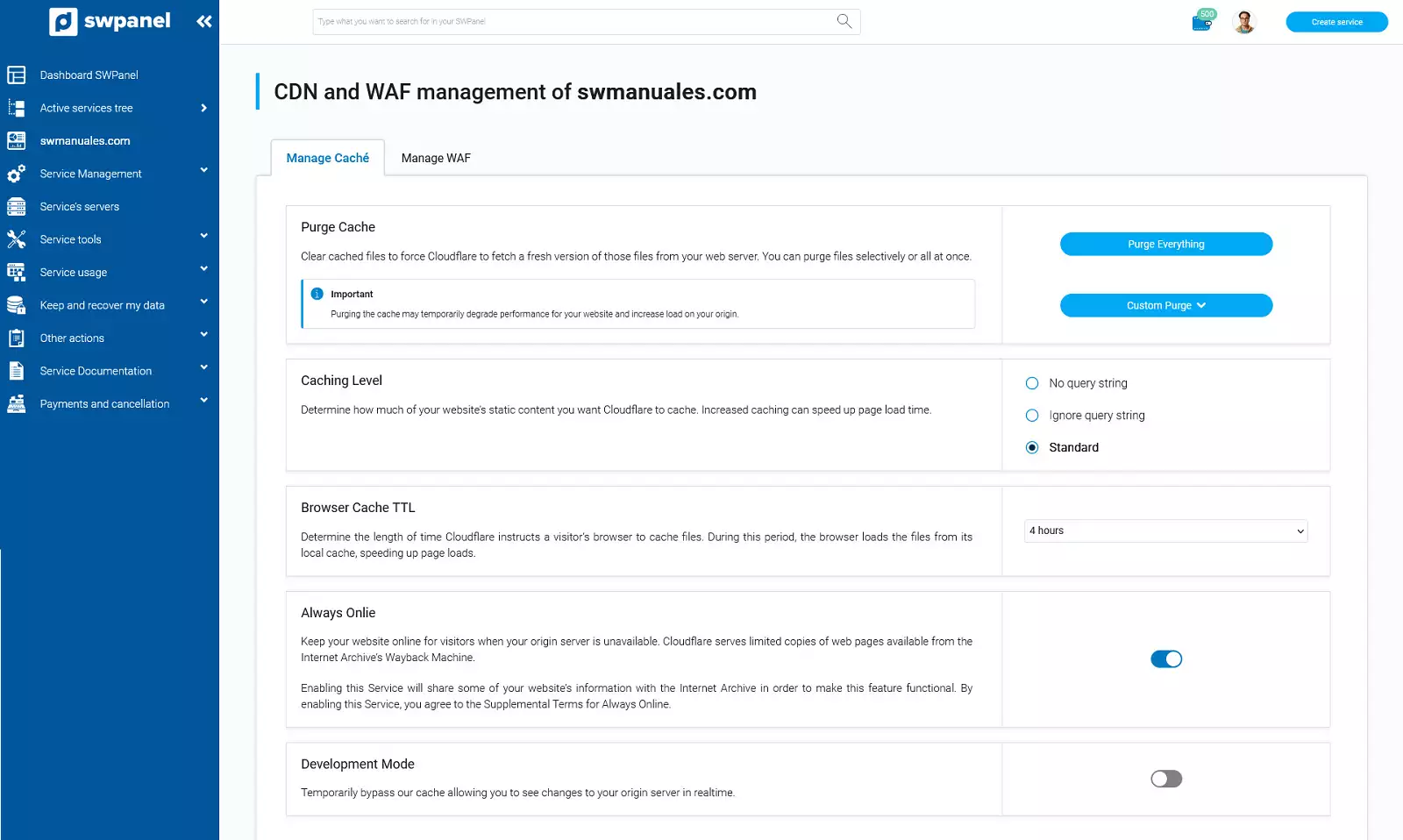
Task: Click the Service Management gears icon
Action: coord(17,174)
